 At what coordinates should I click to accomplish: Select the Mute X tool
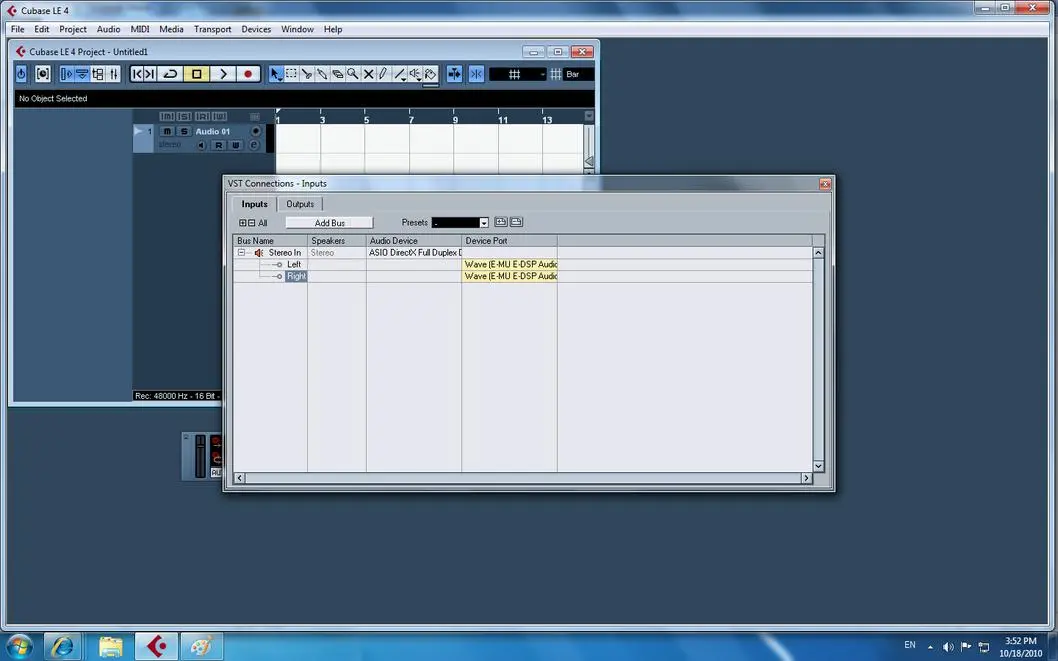tap(368, 74)
